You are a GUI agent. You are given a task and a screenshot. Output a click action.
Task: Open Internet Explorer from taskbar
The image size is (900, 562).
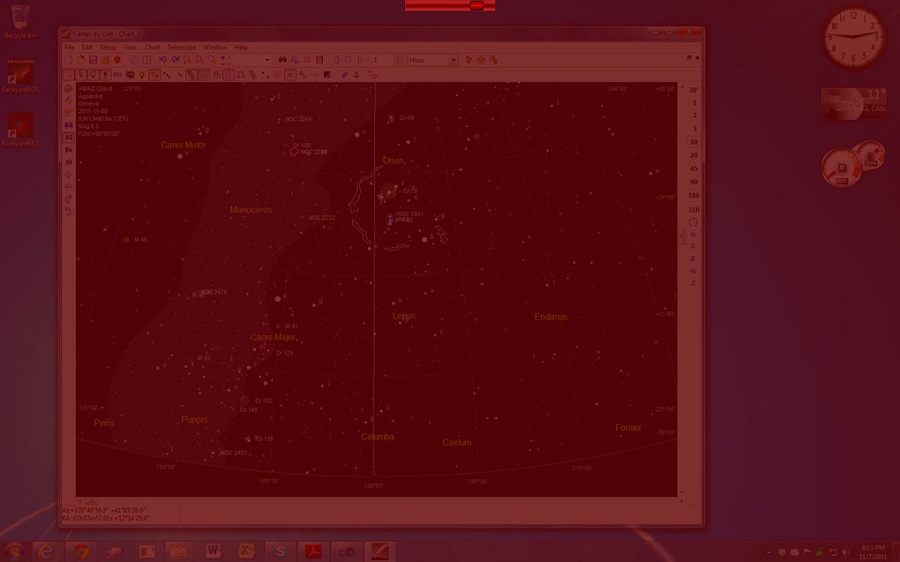pyautogui.click(x=46, y=552)
